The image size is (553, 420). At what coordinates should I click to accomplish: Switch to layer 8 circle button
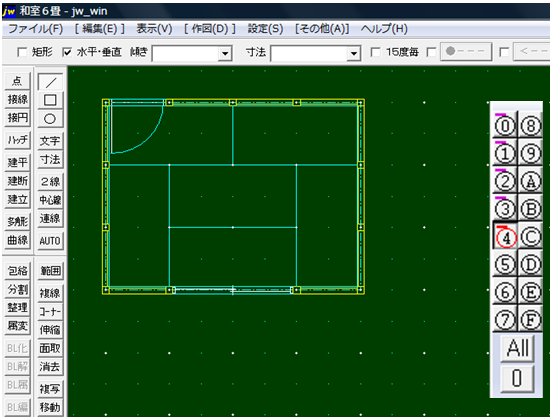coord(530,125)
